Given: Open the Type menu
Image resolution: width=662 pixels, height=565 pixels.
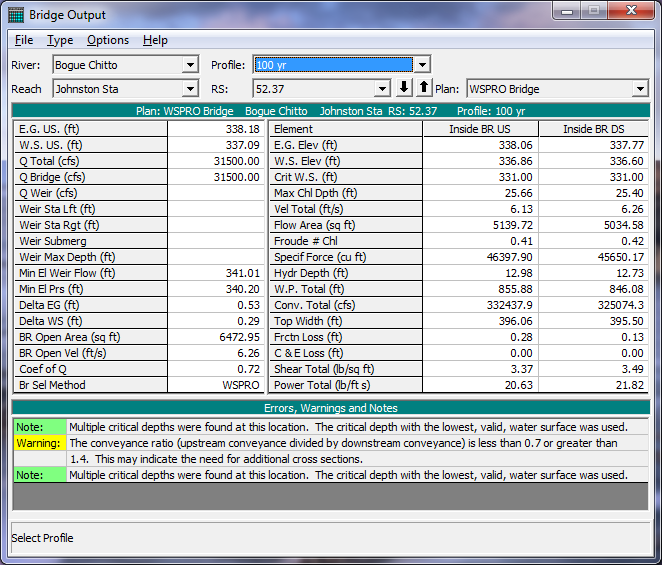Looking at the screenshot, I should [x=60, y=40].
